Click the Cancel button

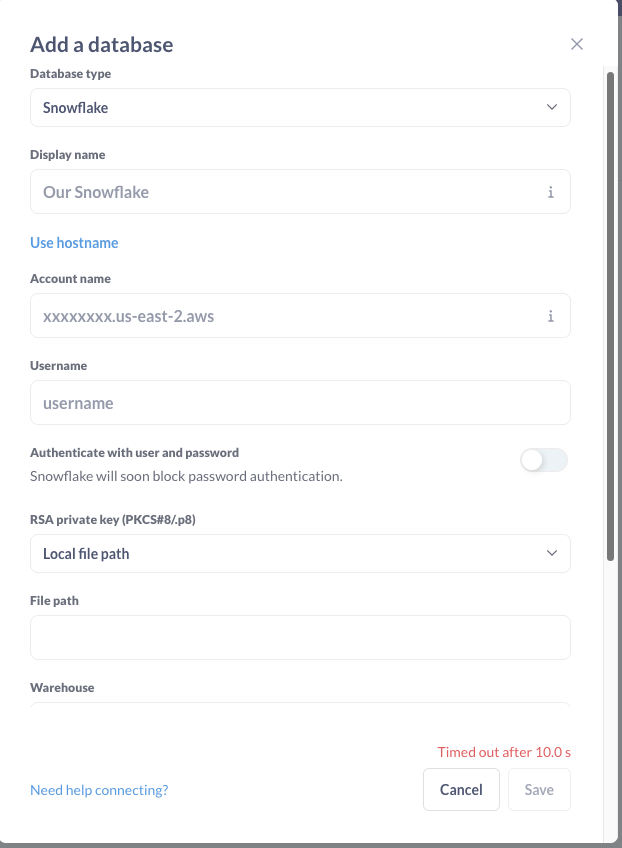pos(461,790)
